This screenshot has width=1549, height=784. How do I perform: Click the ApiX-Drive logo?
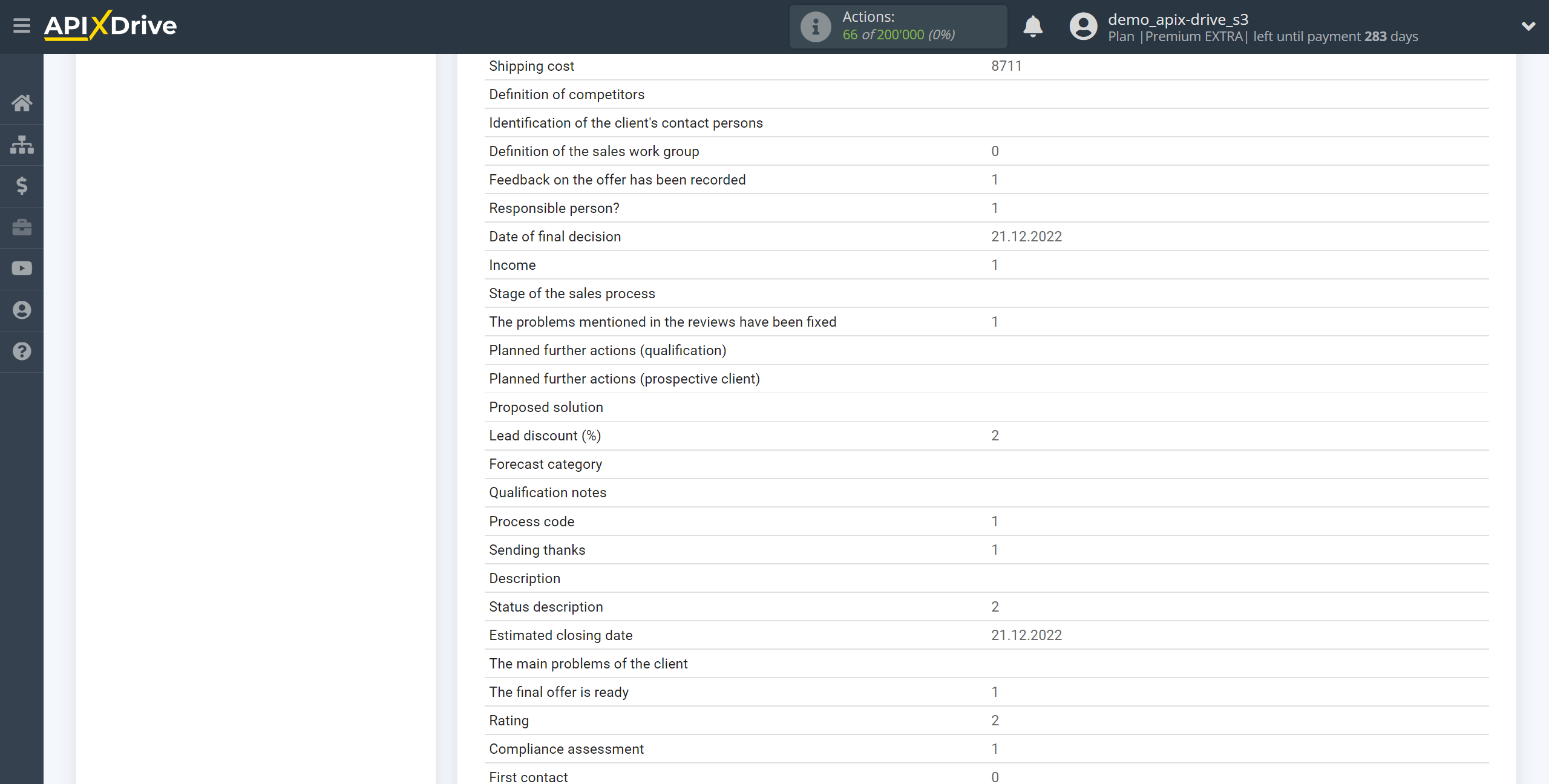(x=110, y=26)
